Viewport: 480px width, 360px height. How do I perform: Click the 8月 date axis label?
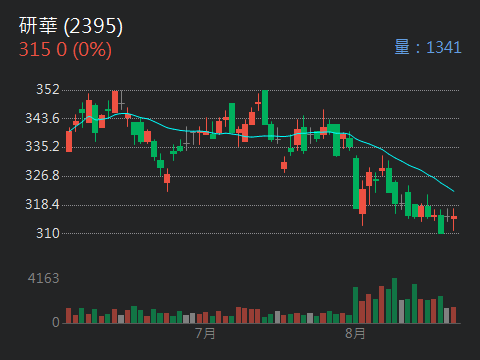pyautogui.click(x=355, y=333)
